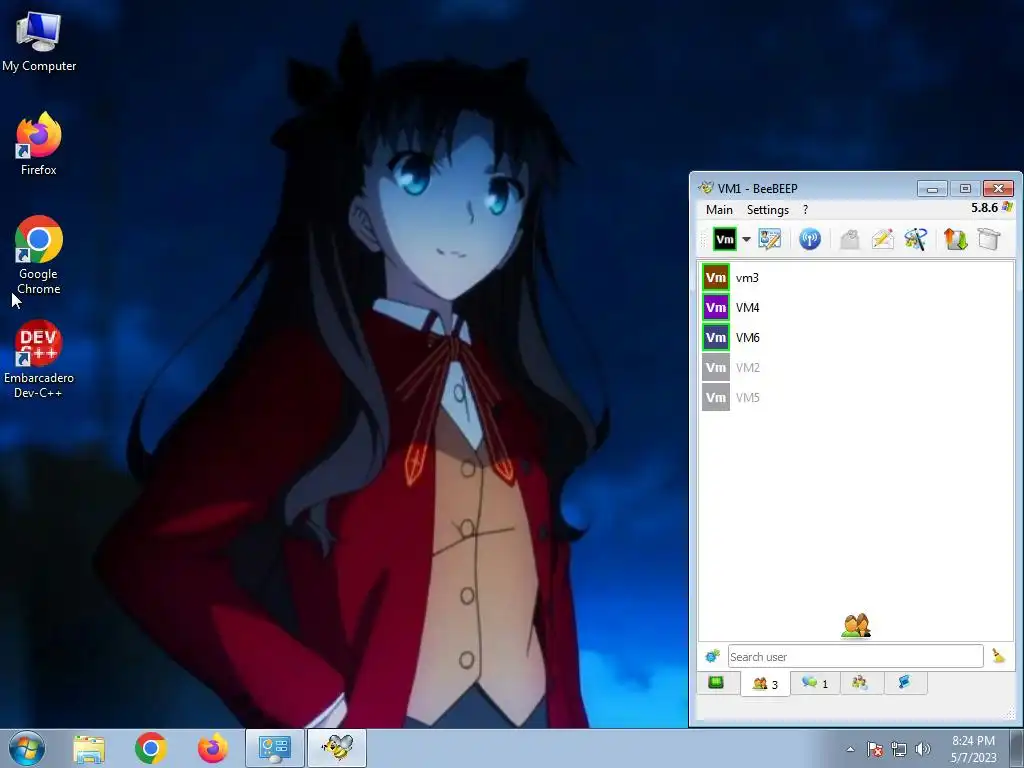The height and width of the screenshot is (768, 1024).
Task: Open the ? help menu
Action: pos(805,210)
